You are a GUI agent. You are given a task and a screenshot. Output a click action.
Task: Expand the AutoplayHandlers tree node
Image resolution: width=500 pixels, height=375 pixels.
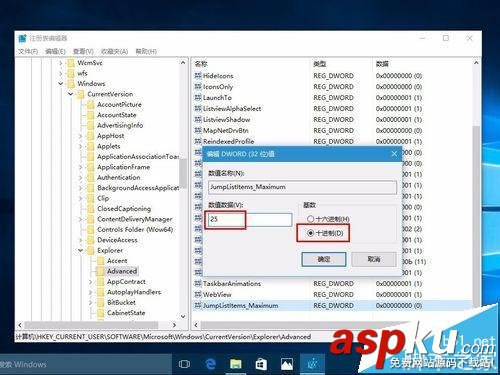(90, 292)
